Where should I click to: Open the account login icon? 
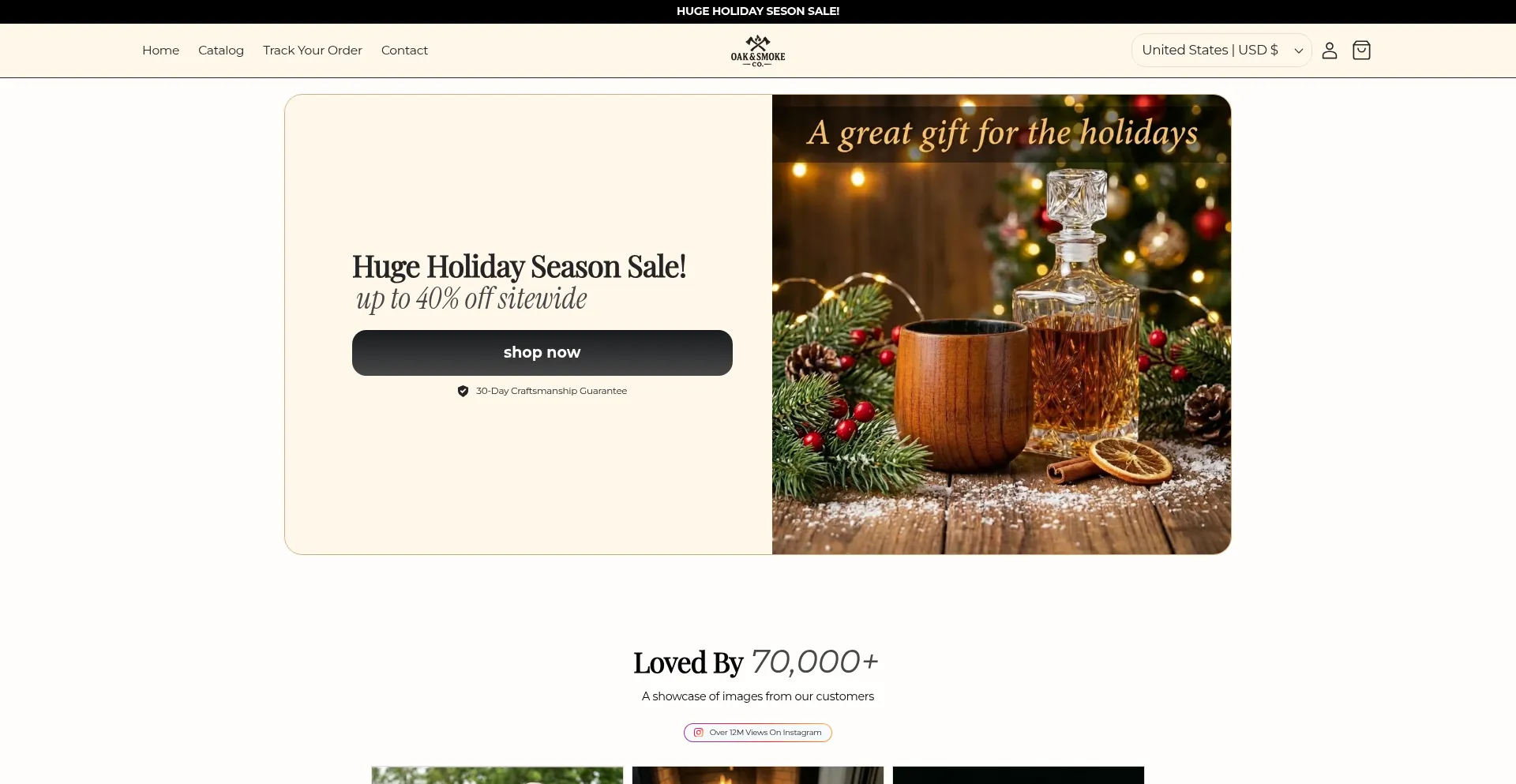1330,51
